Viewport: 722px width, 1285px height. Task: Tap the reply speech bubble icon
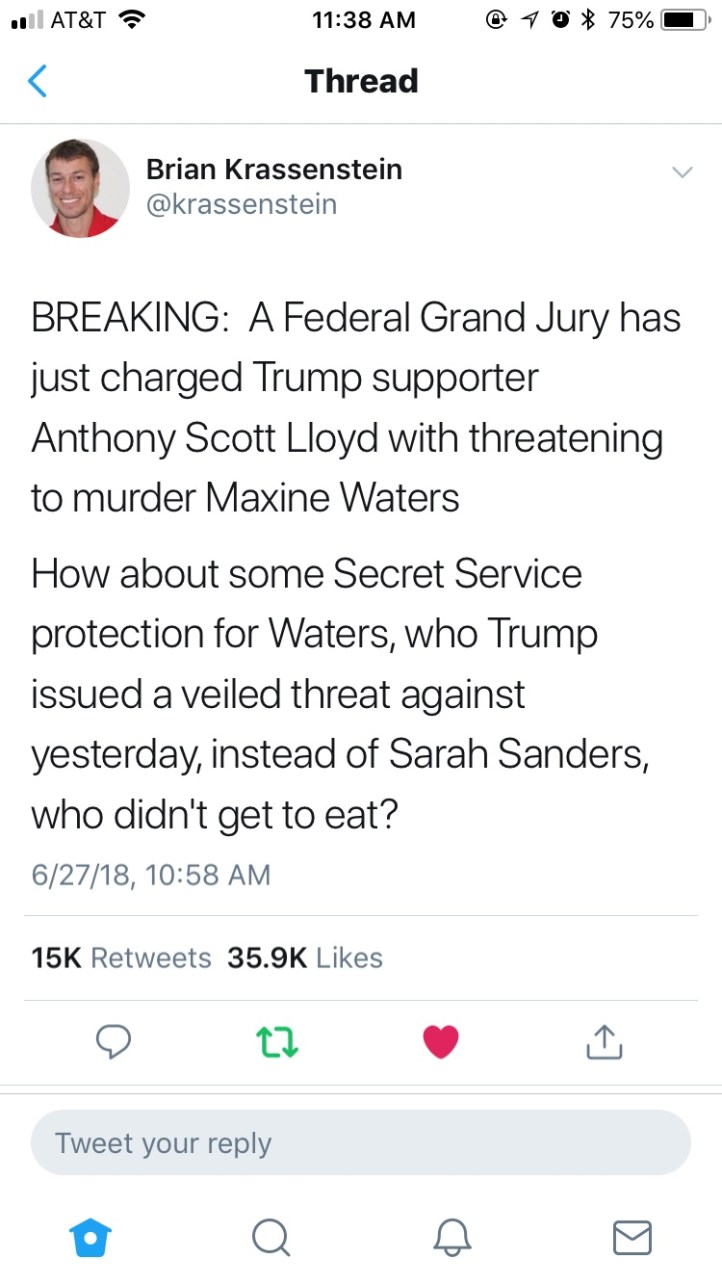114,1043
